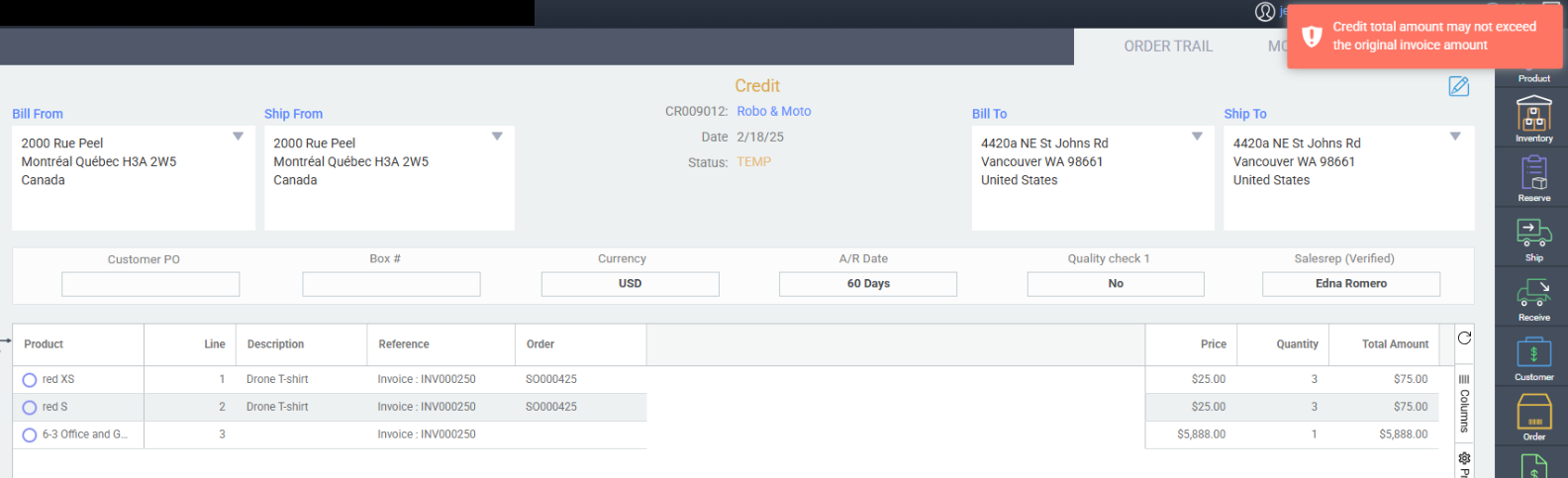This screenshot has width=1568, height=478.
Task: Expand the Ship From address dropdown
Action: click(x=497, y=137)
